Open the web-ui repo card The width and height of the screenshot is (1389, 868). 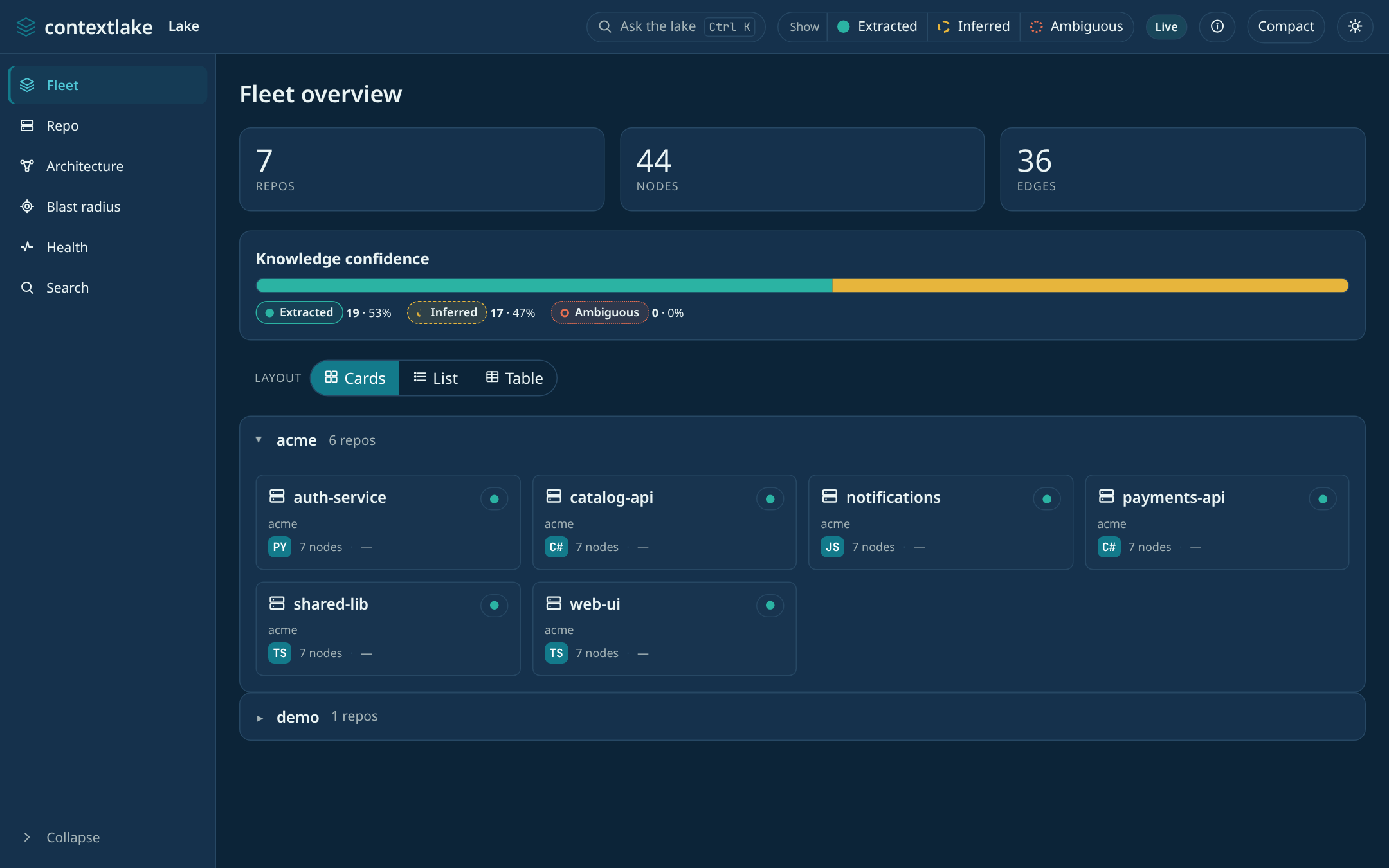click(x=664, y=629)
